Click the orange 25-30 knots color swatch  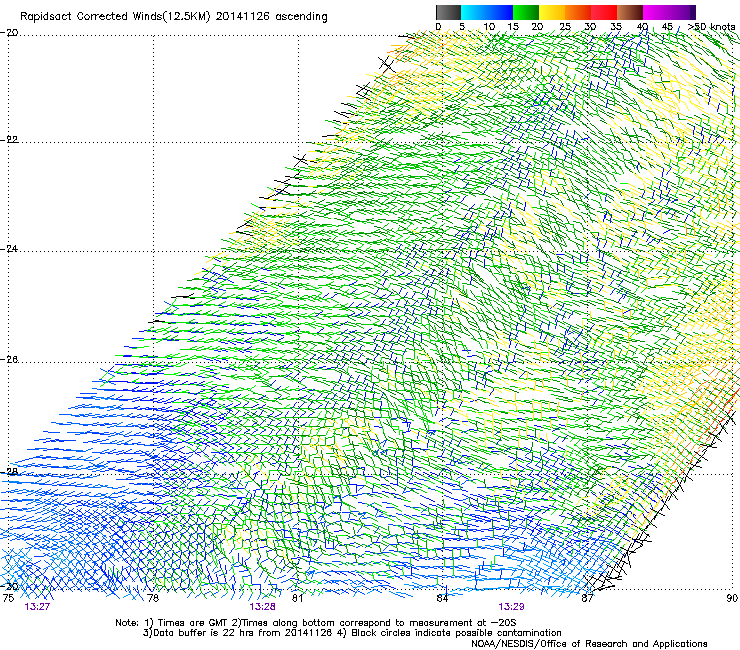coord(578,12)
